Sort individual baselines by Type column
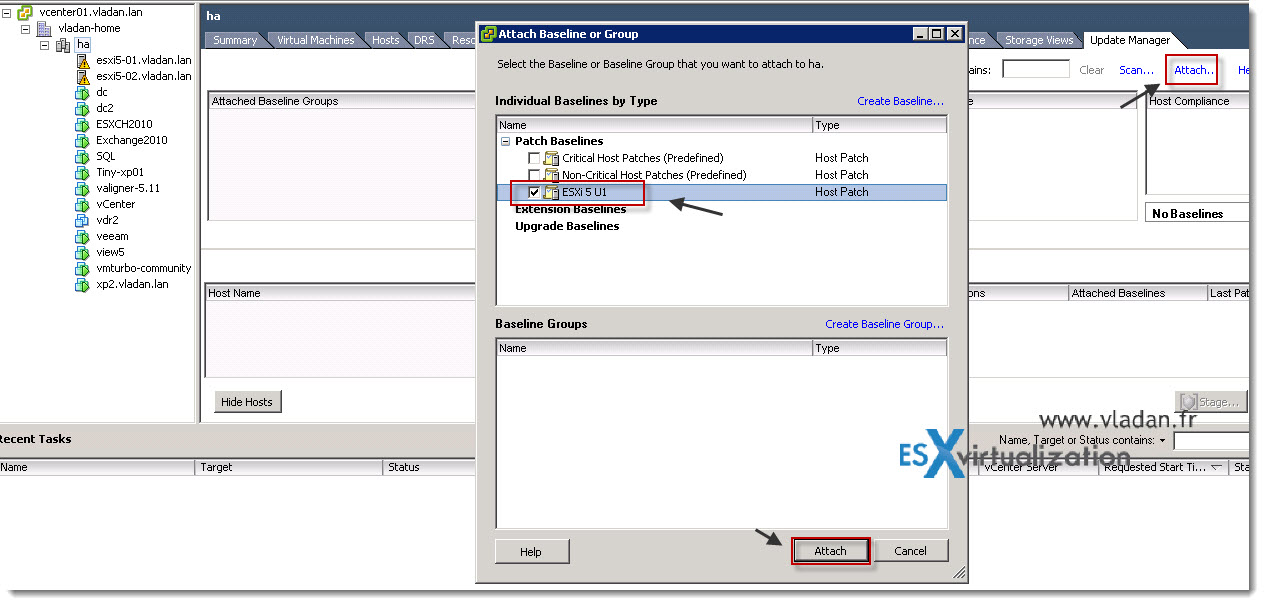Viewport: 1264px width, 605px height. coord(880,125)
